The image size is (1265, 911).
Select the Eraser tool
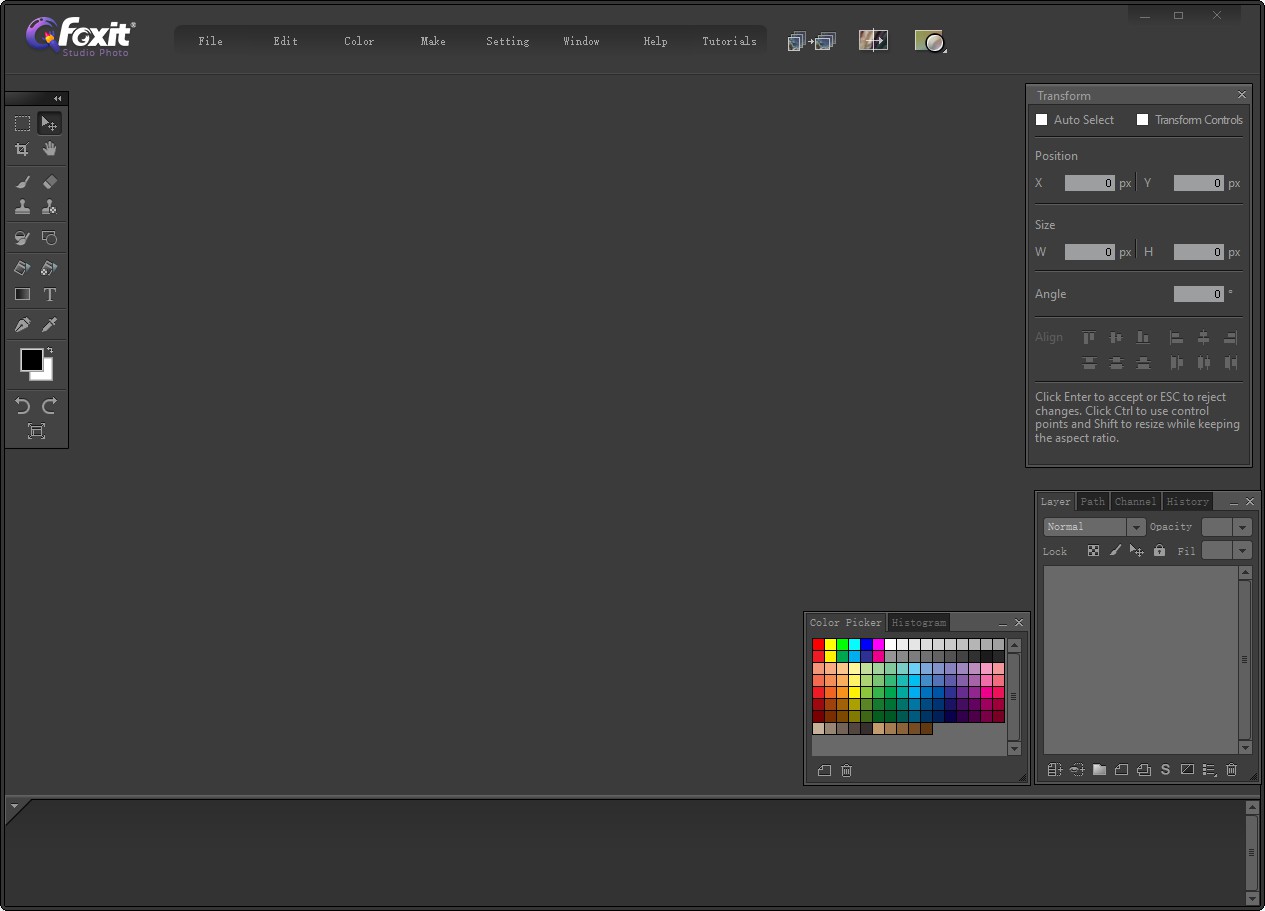tap(51, 181)
